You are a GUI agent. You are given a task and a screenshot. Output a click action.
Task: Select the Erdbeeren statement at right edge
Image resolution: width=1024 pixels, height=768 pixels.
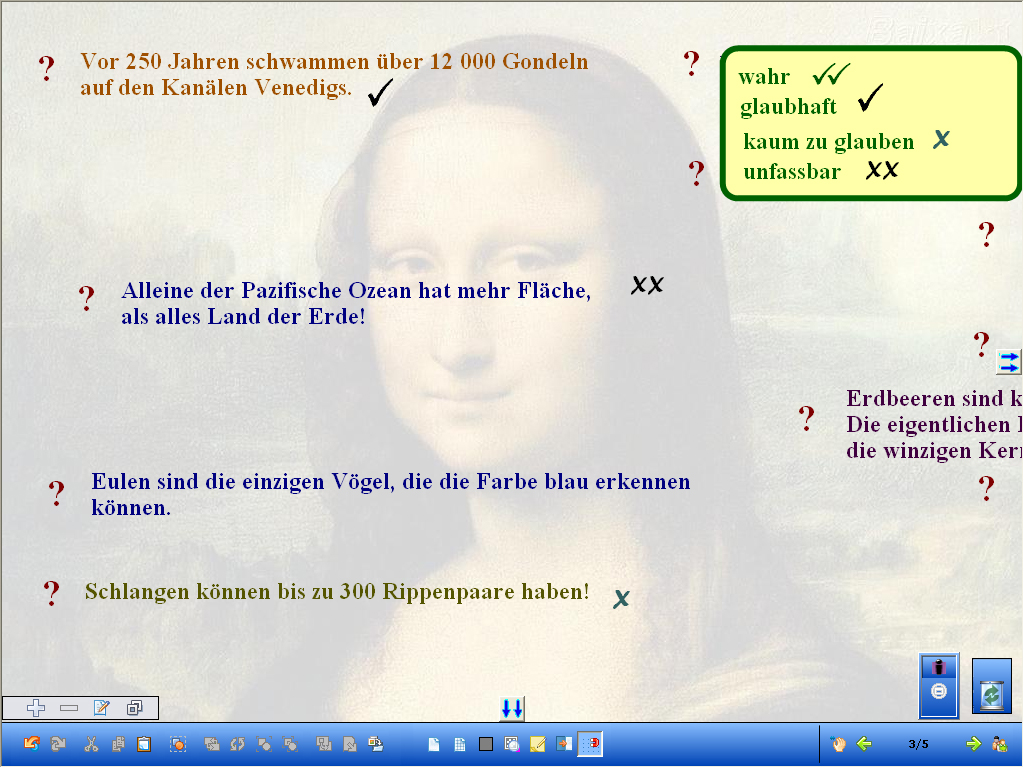coord(934,424)
